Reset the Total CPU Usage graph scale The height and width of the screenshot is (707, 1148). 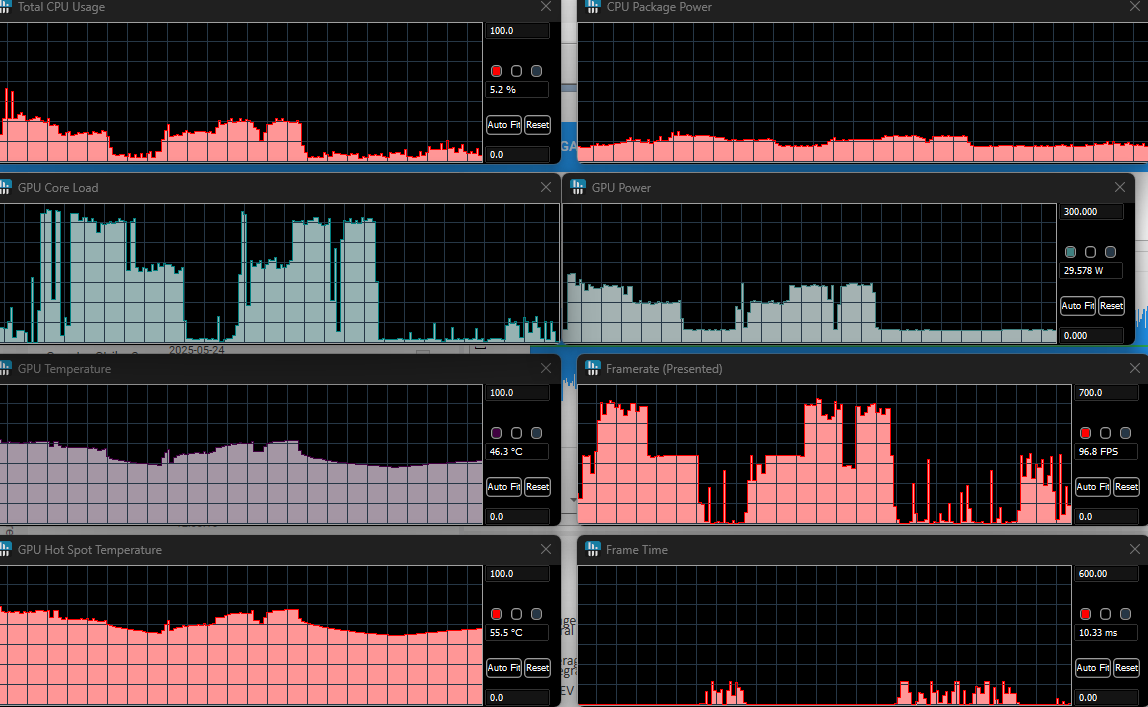click(537, 124)
